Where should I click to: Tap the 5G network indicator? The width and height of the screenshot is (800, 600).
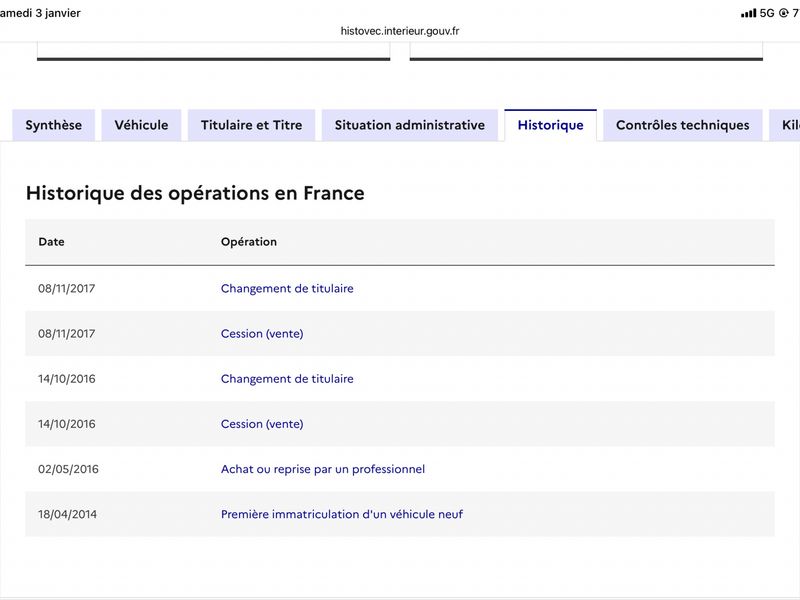[x=767, y=13]
